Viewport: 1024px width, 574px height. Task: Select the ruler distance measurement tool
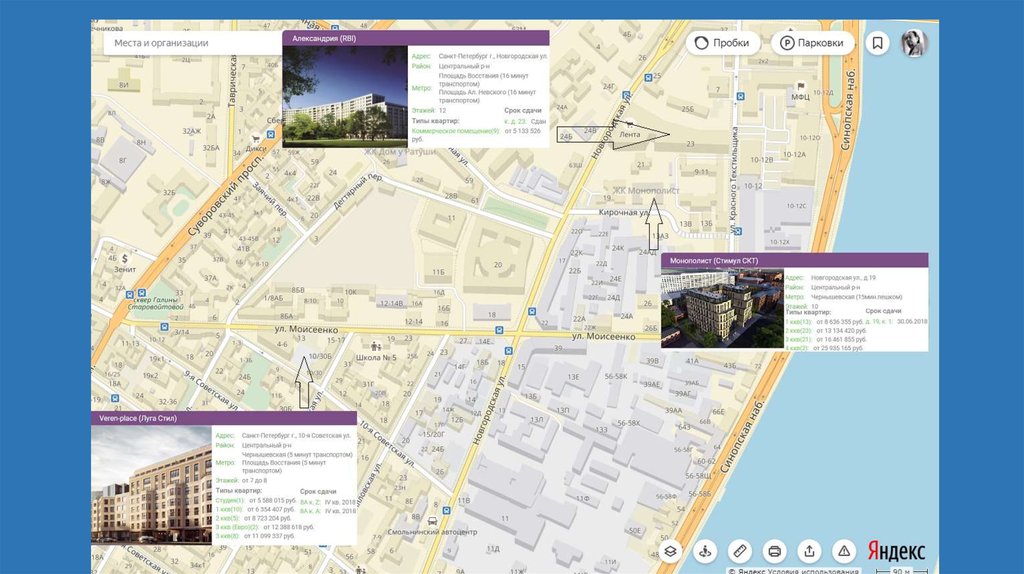point(740,551)
